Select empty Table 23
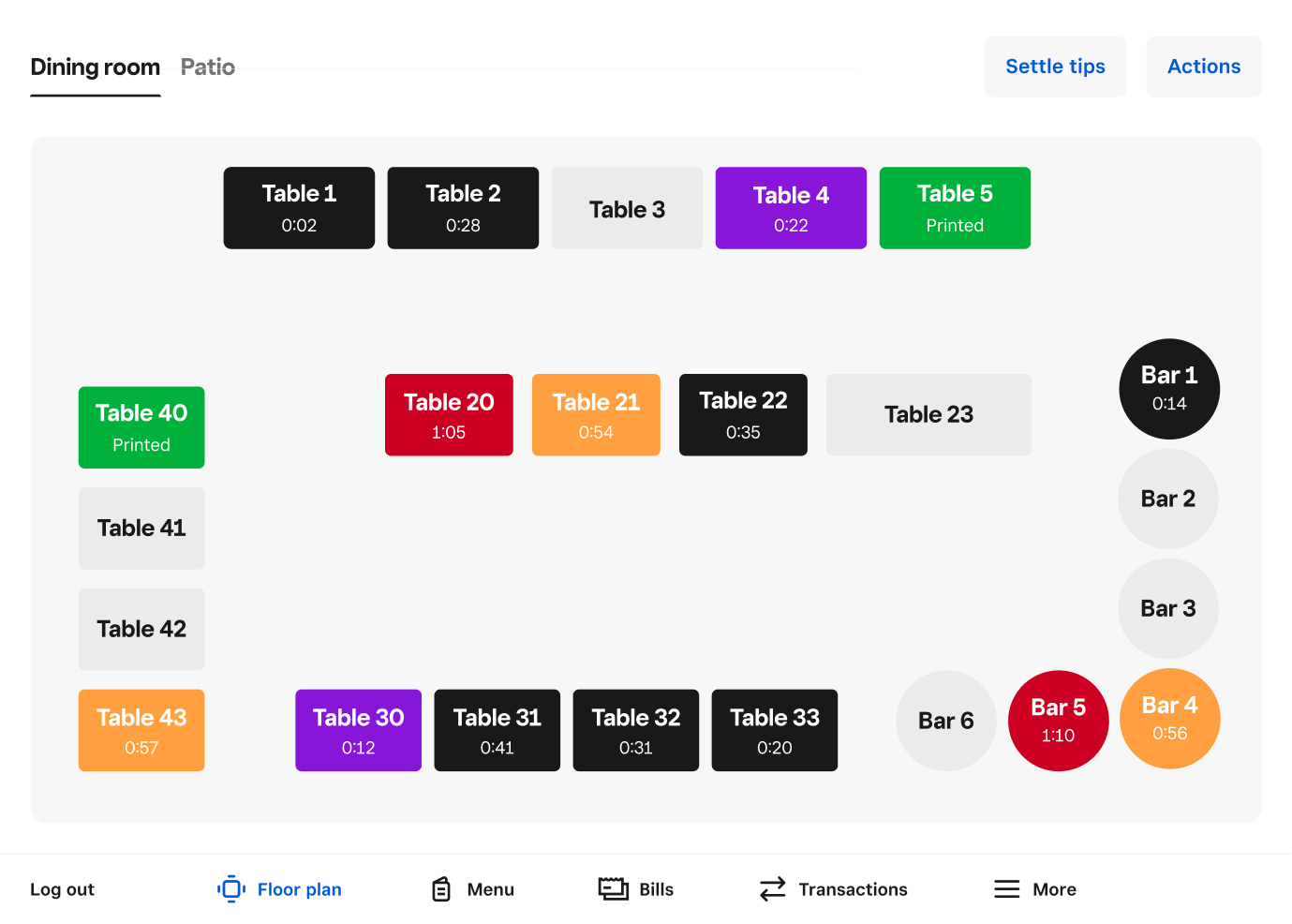 click(x=928, y=415)
